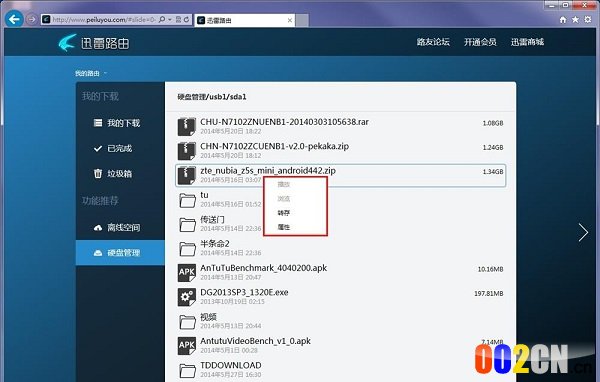The image size is (600, 382).
Task: Switch to the 硬盘管理 sidebar item
Action: pos(120,253)
